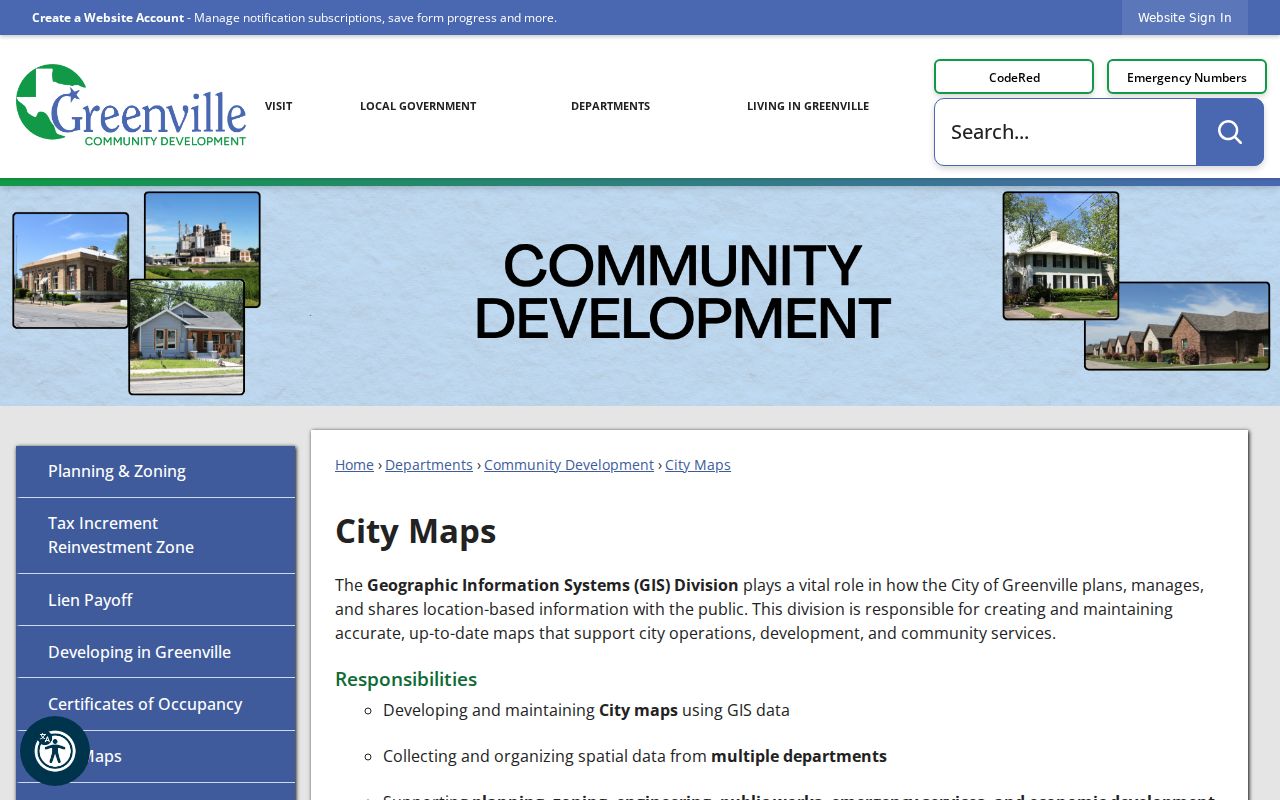Viewport: 1280px width, 800px height.
Task: Click the Responsibilities subheading
Action: pos(406,679)
